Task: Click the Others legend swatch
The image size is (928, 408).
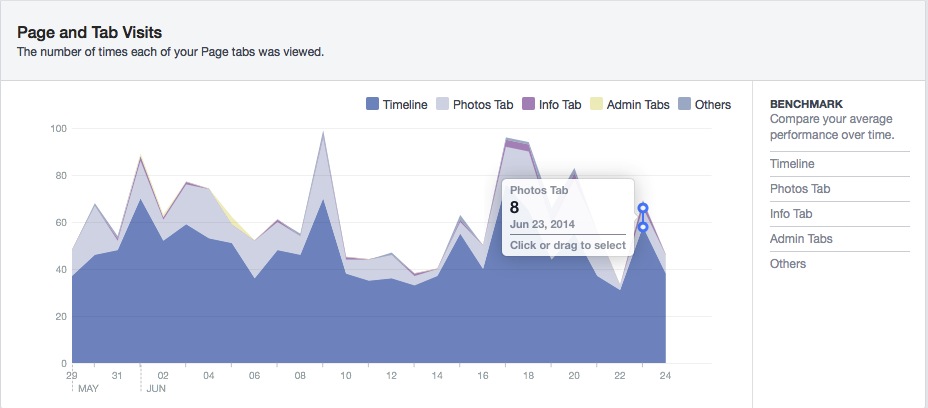Action: (685, 104)
